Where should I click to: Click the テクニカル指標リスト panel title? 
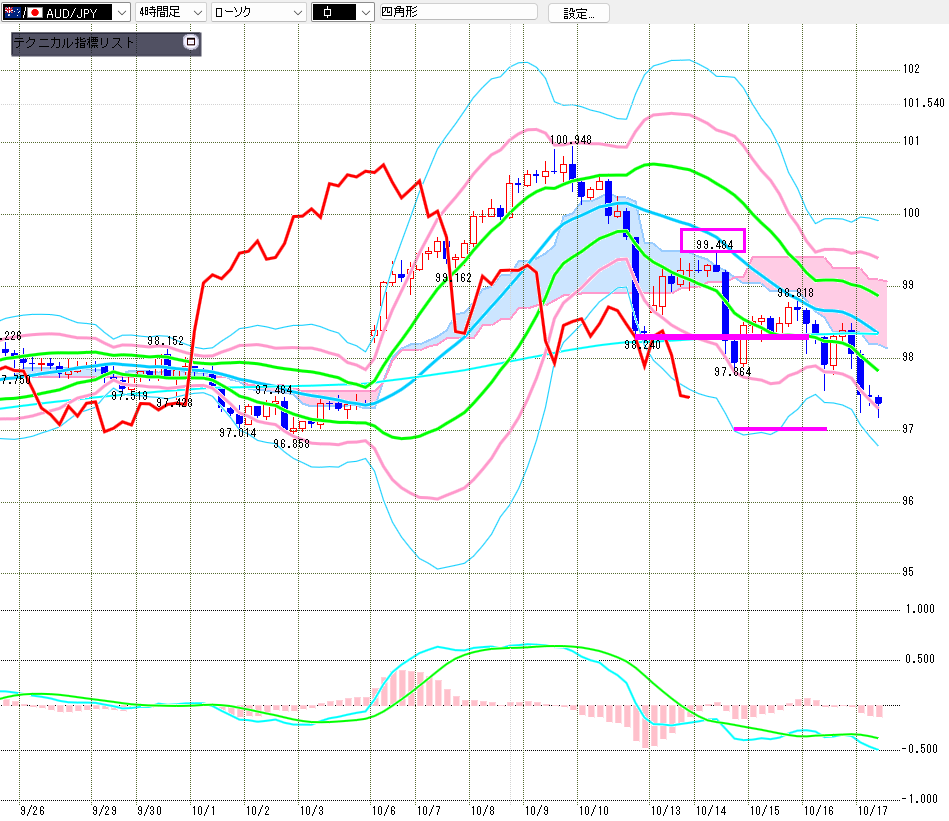[74, 44]
